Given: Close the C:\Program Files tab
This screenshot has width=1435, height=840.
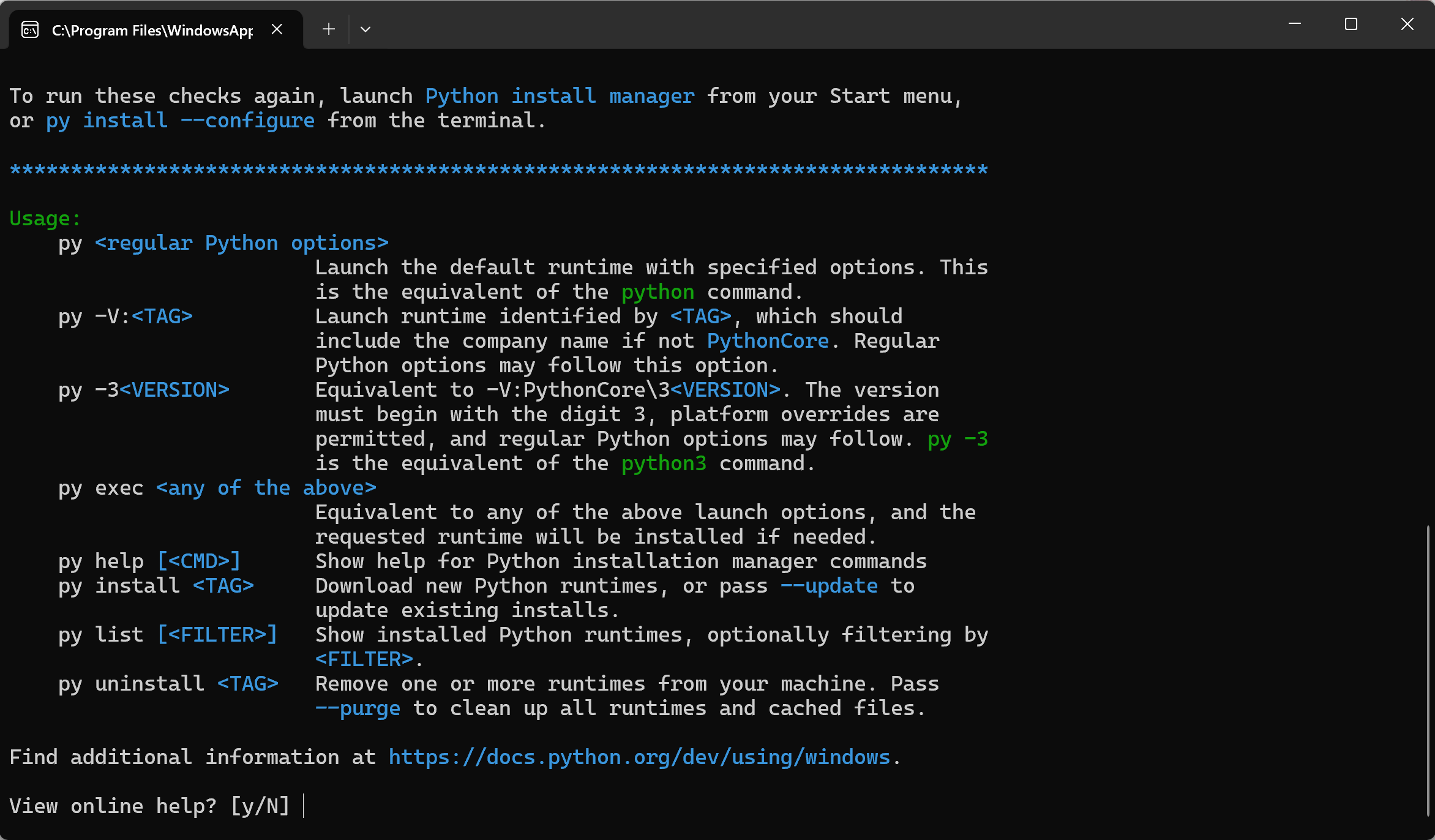Looking at the screenshot, I should point(277,29).
